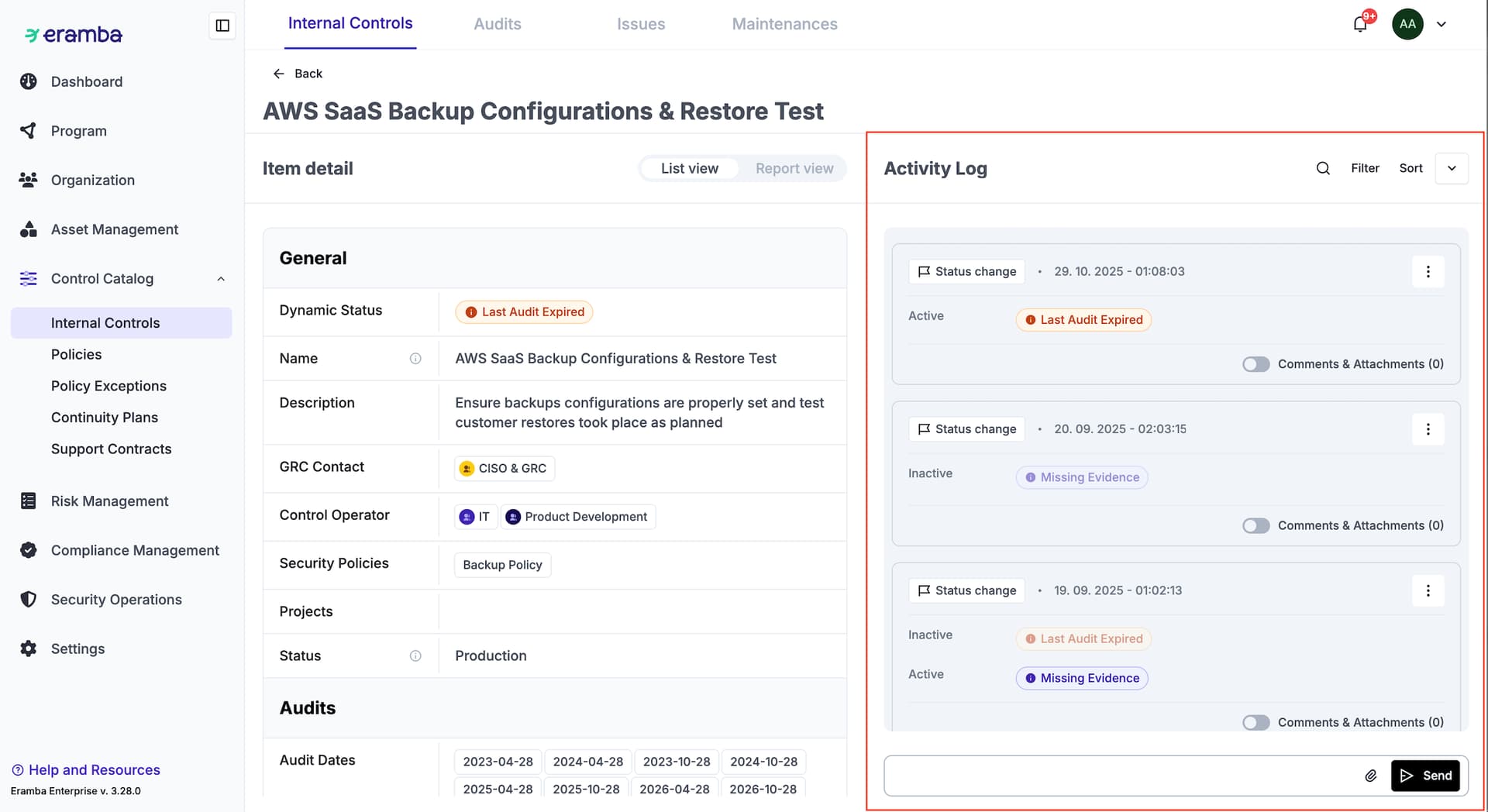Switch to the Issues tab
The image size is (1488, 812).
point(640,24)
